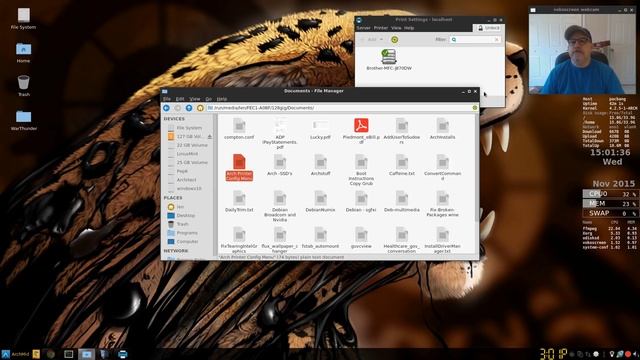Select the ADP iPayStatements.pdf file
Image resolution: width=640 pixels, height=360 pixels.
point(280,133)
